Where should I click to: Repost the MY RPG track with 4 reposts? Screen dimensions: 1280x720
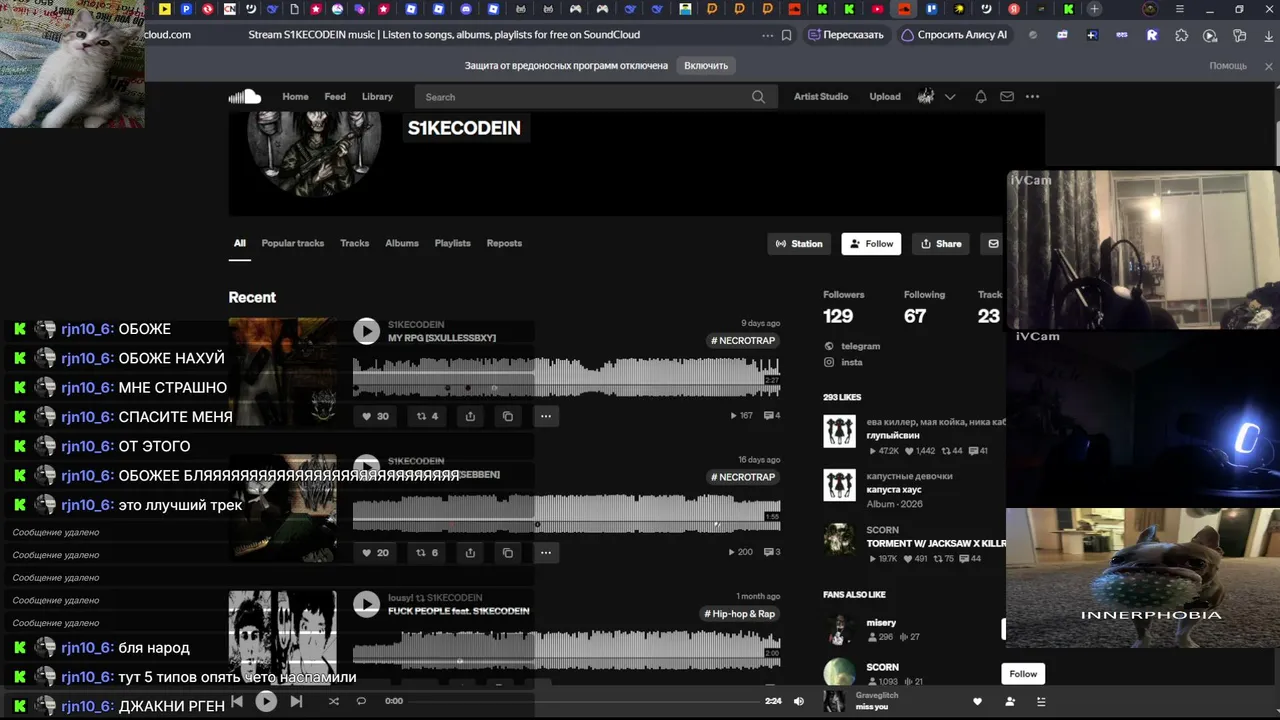pos(428,416)
